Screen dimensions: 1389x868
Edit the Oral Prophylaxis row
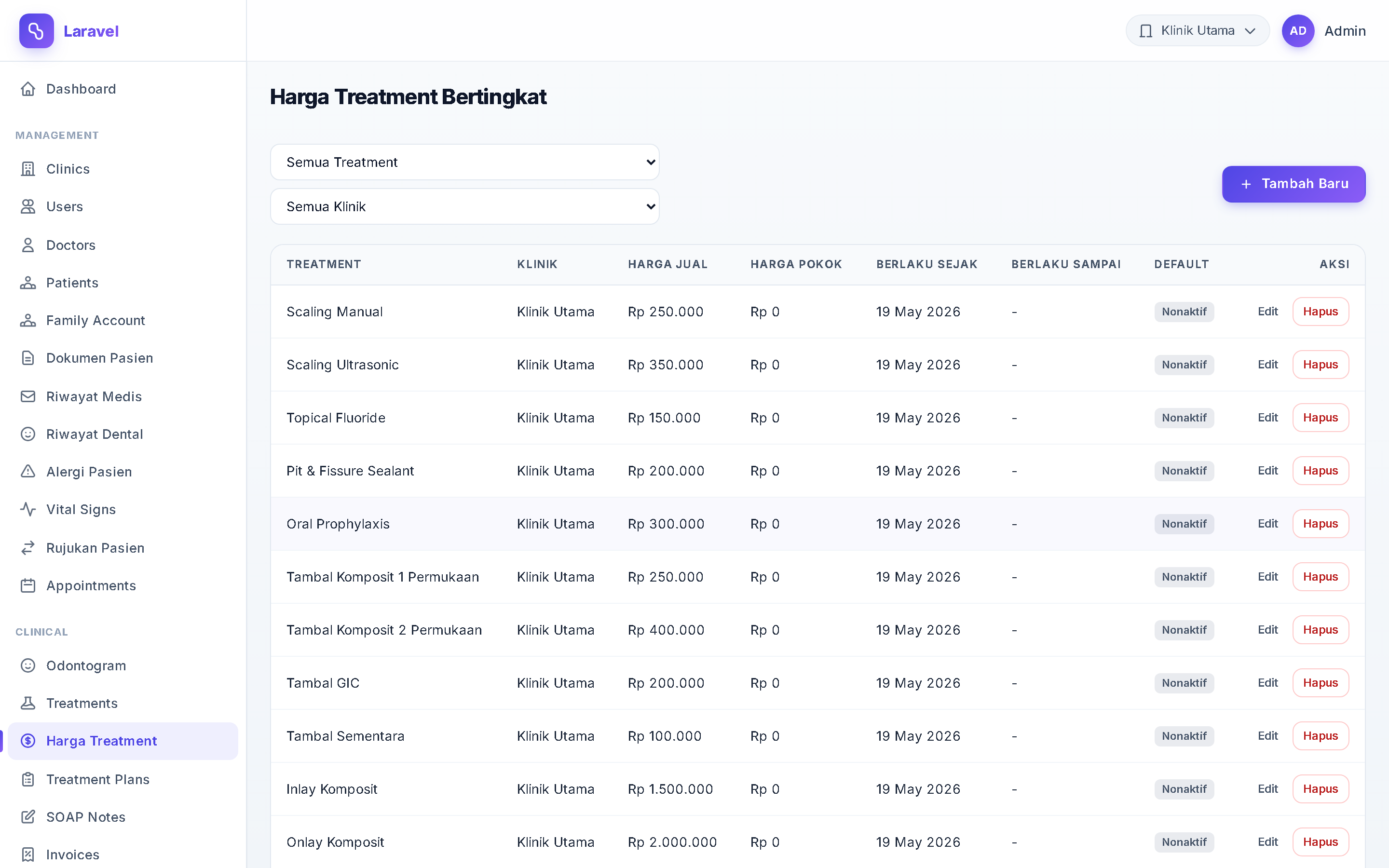tap(1267, 524)
